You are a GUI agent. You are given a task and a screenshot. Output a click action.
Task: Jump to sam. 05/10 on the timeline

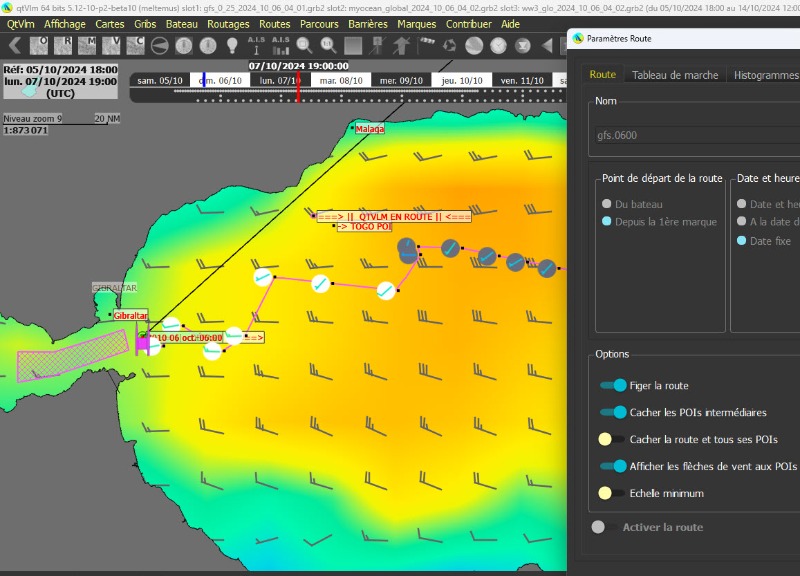point(160,81)
